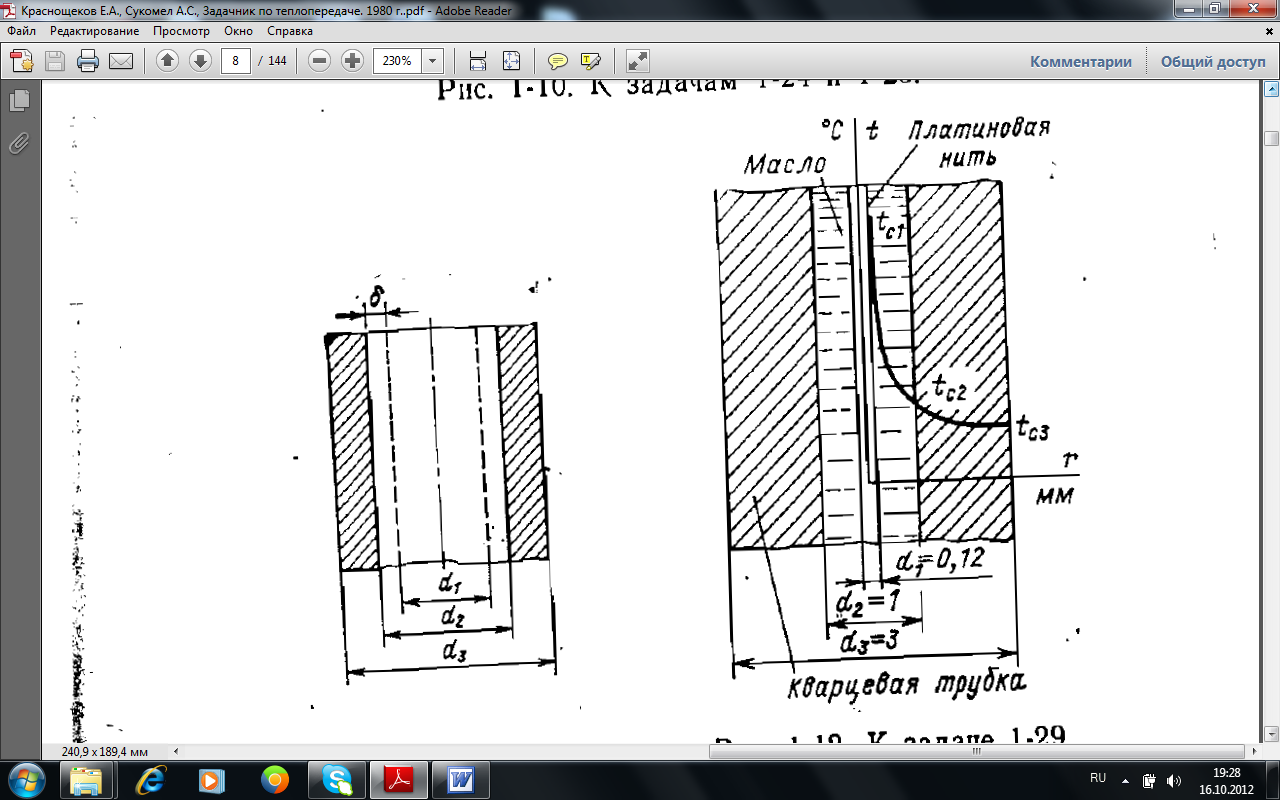The image size is (1280, 800).
Task: Show attachments paperclip panel icon
Action: [x=18, y=143]
